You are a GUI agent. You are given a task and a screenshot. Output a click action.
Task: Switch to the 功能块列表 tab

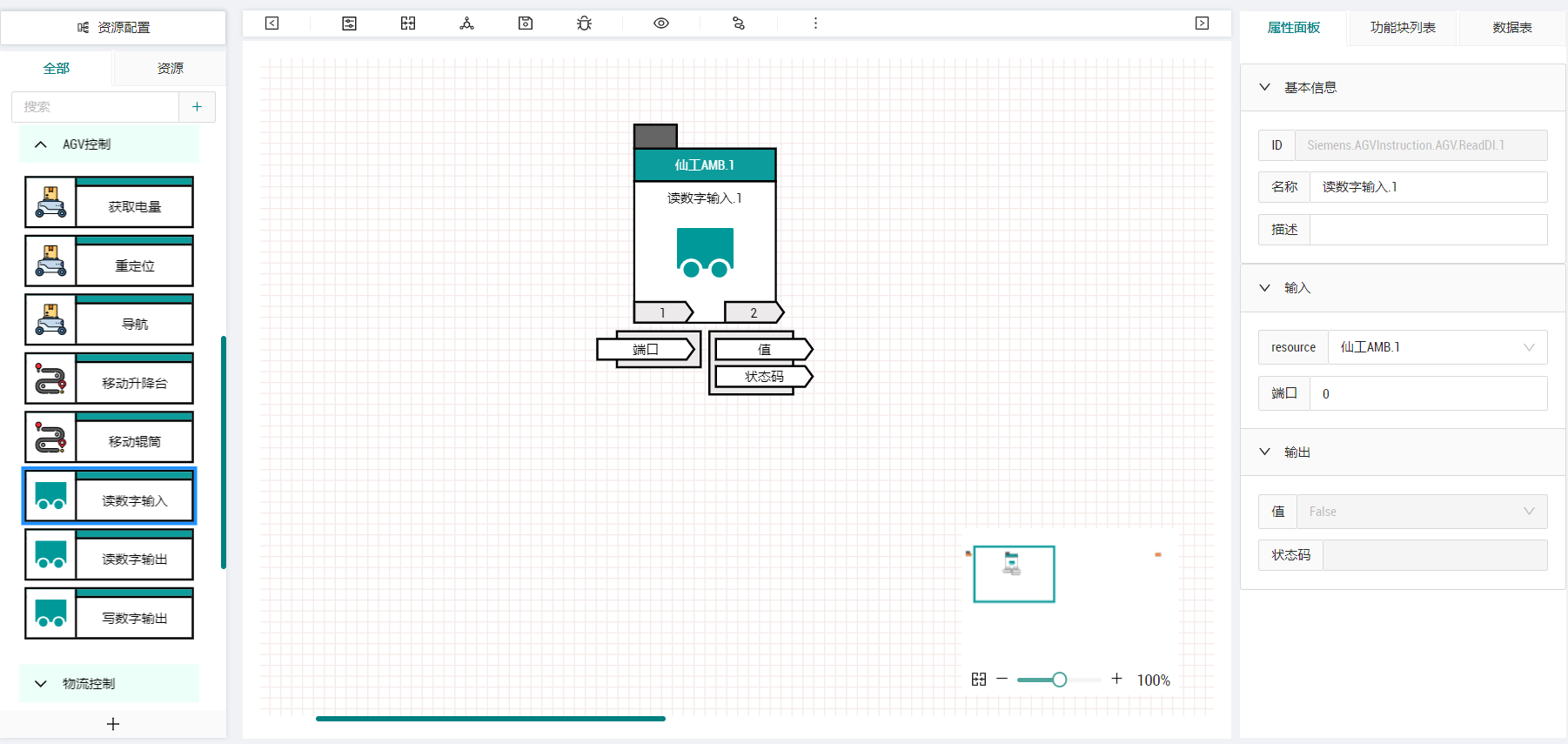click(1403, 28)
